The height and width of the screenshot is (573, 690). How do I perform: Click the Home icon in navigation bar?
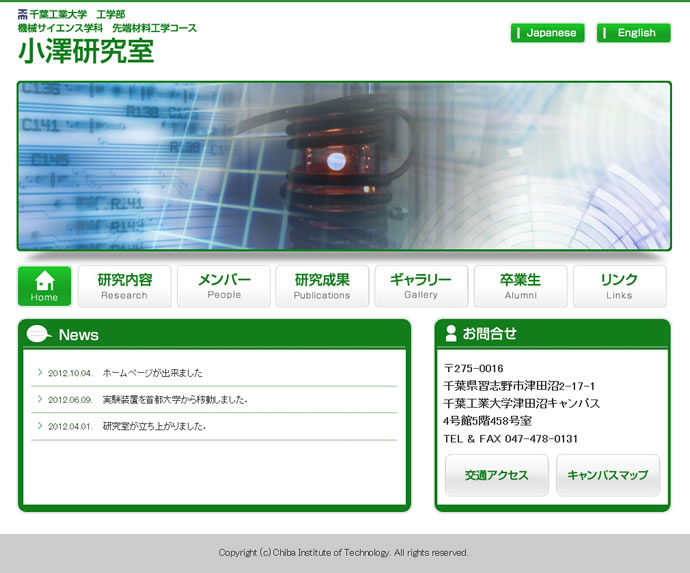[x=44, y=280]
